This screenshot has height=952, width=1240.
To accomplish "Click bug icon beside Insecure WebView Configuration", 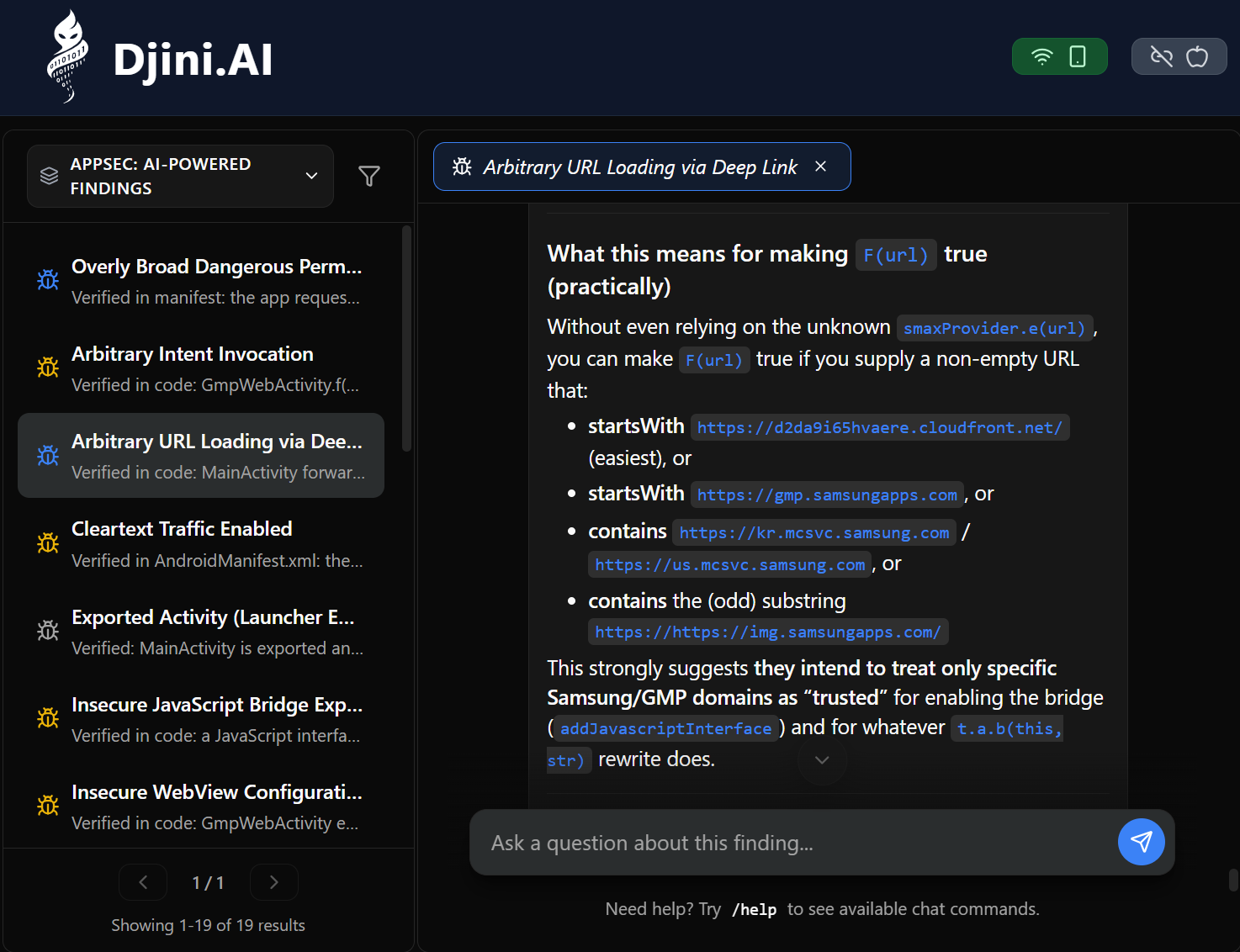I will (x=48, y=806).
